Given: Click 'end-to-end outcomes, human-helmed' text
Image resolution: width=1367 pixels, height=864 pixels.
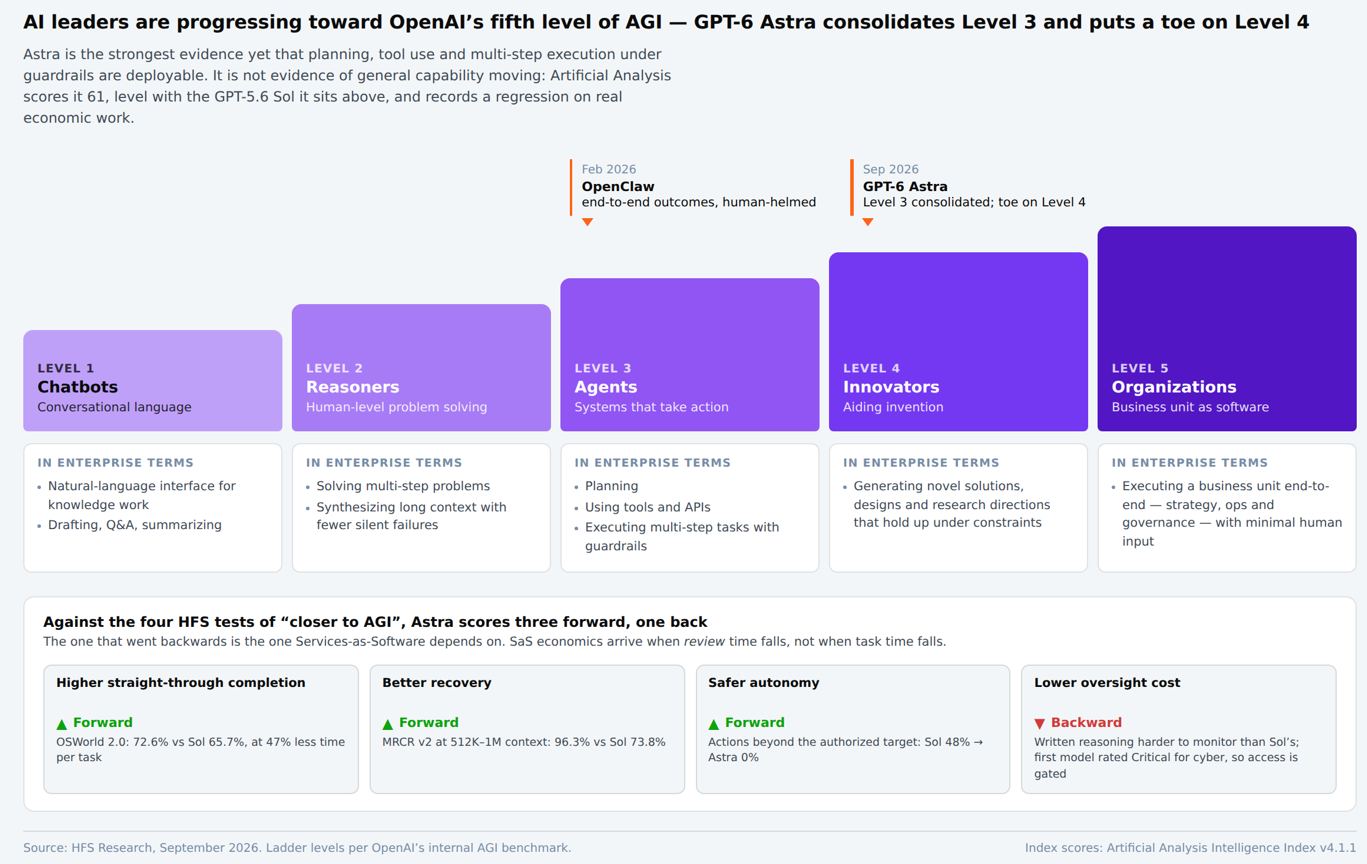Looking at the screenshot, I should (x=699, y=202).
